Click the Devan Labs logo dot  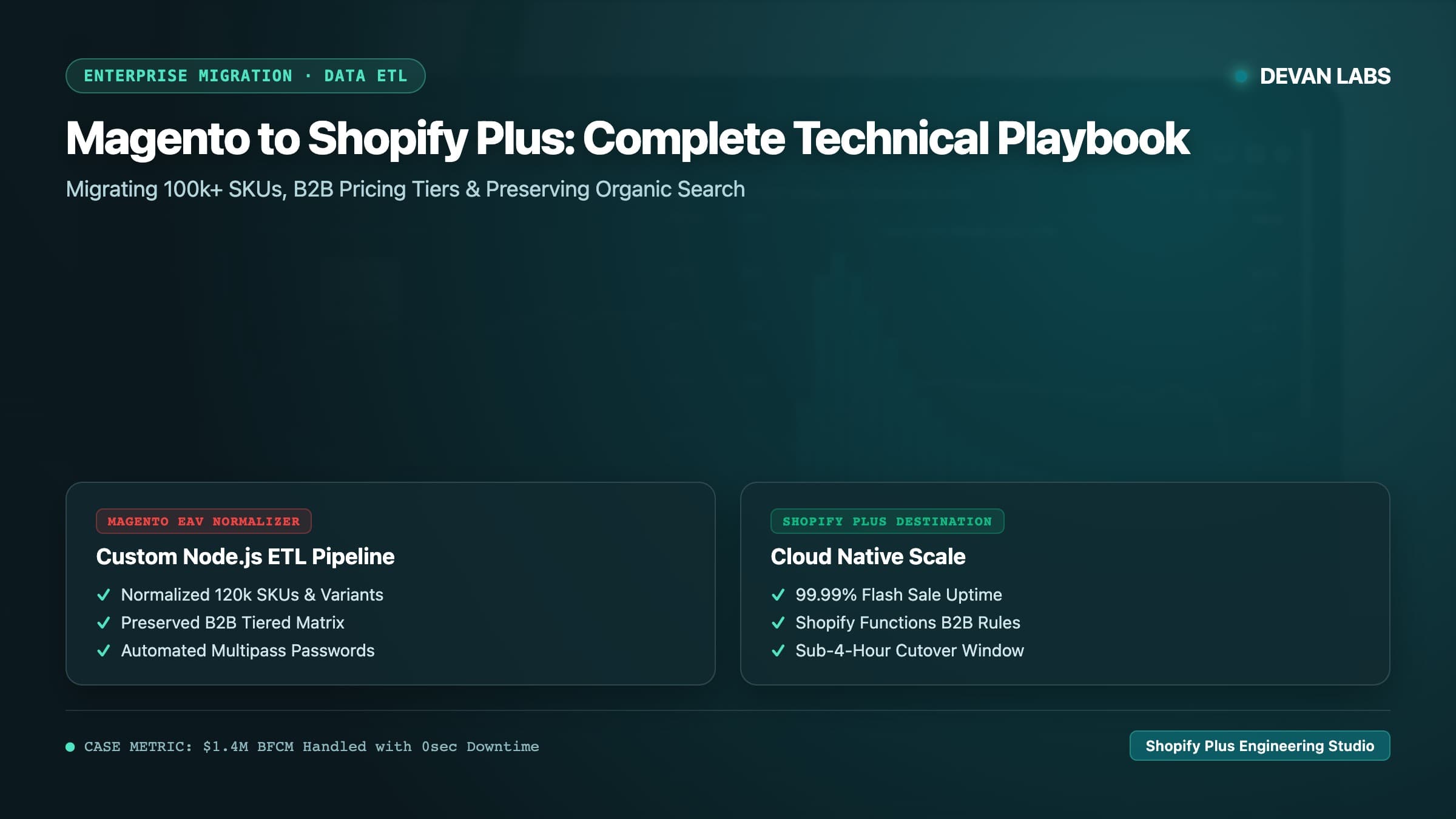1241,76
